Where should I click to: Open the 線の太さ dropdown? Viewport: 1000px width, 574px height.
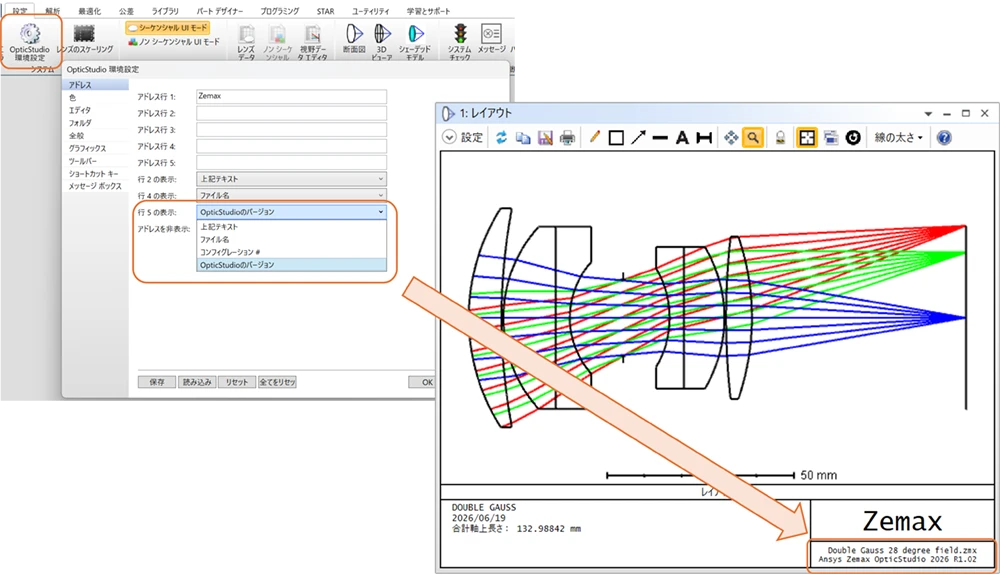(899, 137)
